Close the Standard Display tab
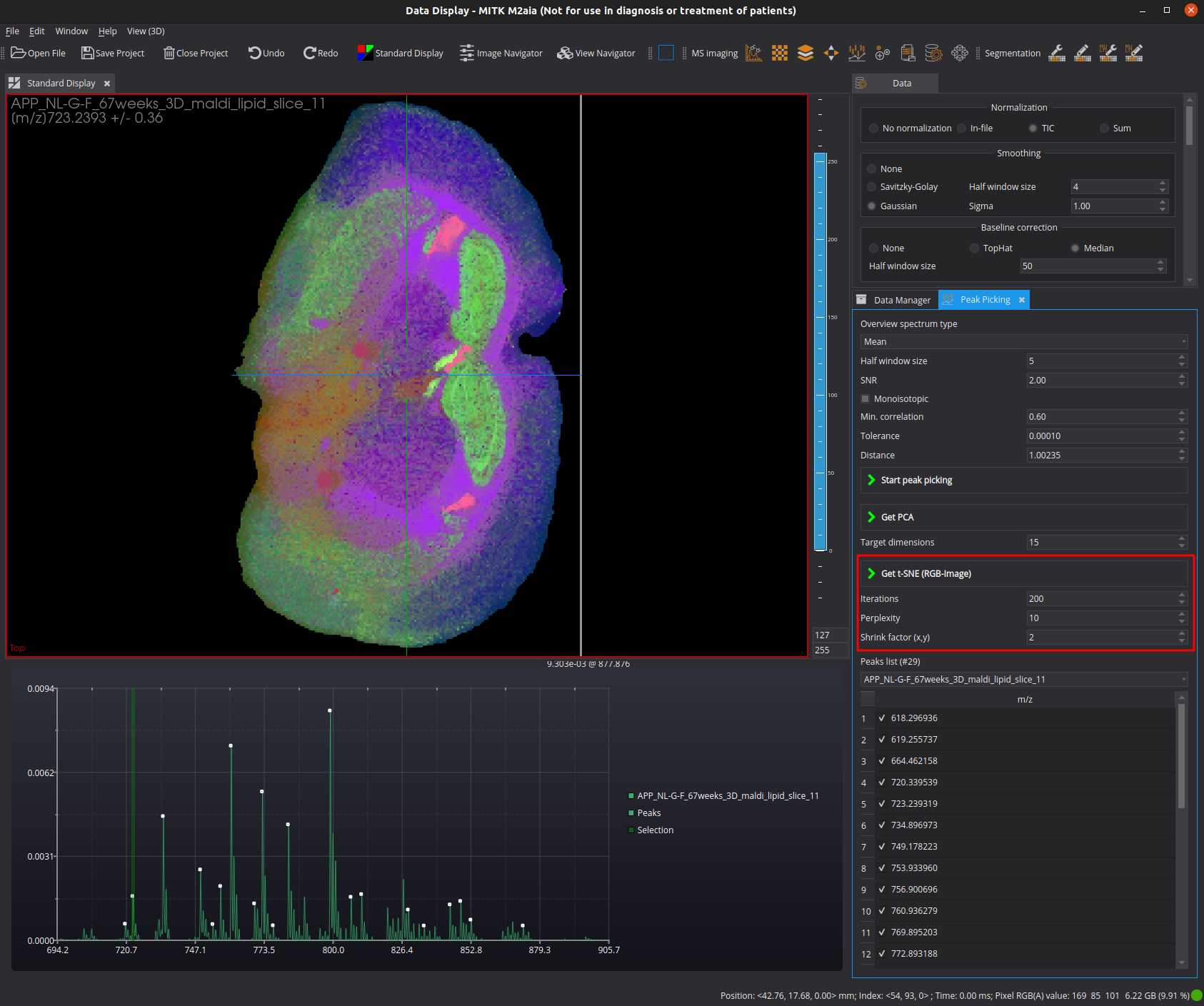 pyautogui.click(x=107, y=84)
